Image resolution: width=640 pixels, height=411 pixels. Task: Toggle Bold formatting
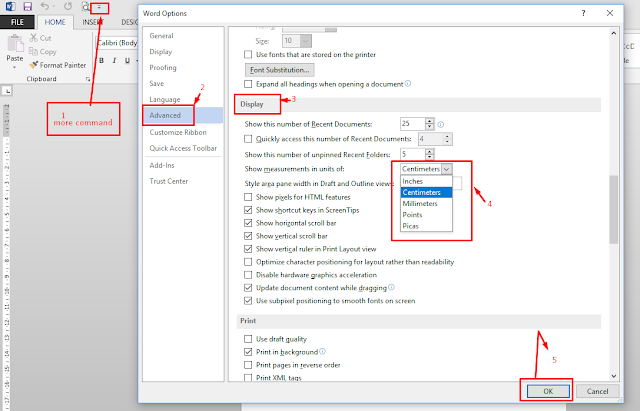point(102,60)
